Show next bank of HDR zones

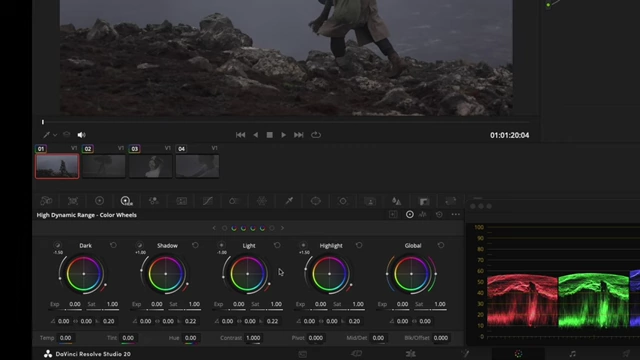(282, 228)
